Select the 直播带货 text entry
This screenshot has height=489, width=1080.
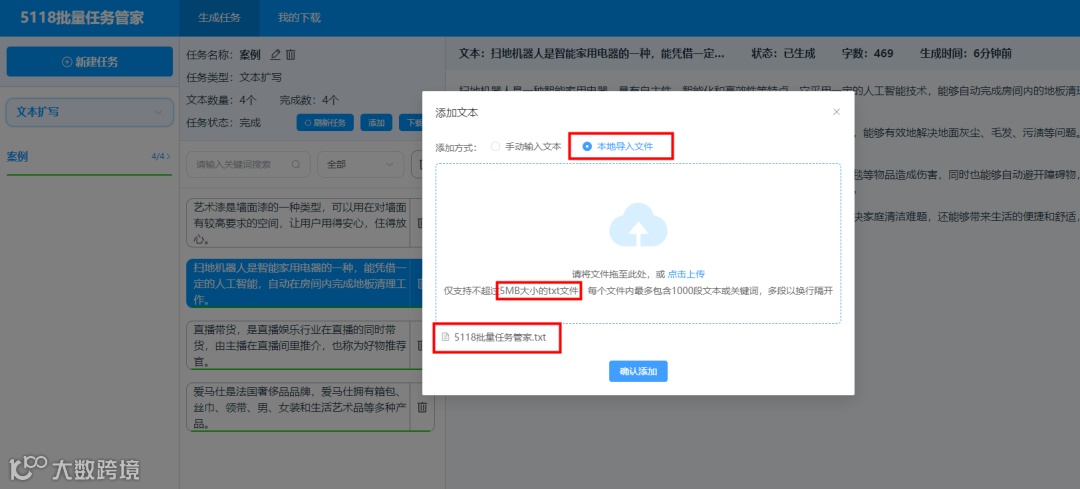tap(298, 345)
